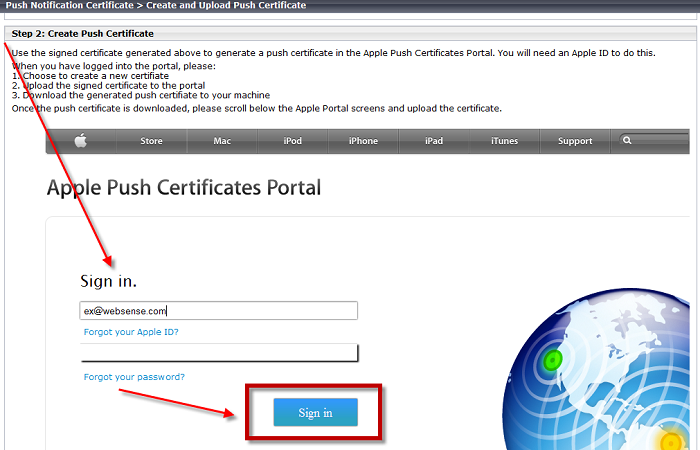Open the iTunes tab
The image size is (700, 450).
(504, 141)
